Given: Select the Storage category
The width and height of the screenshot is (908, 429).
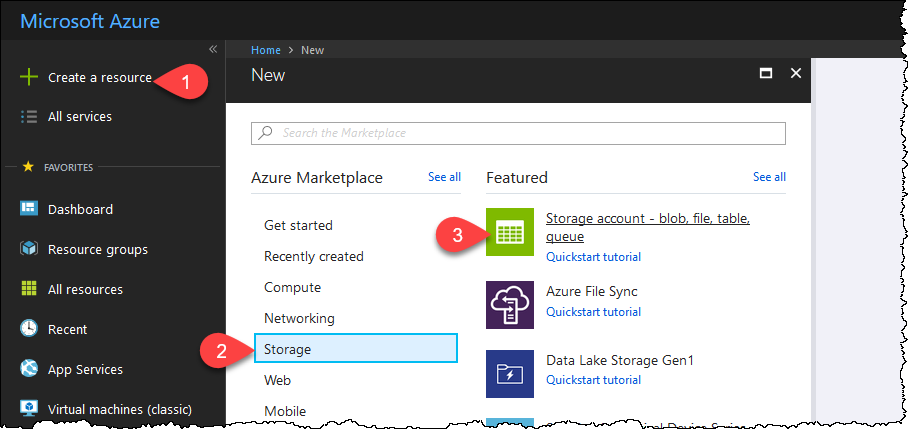Looking at the screenshot, I should tap(356, 349).
